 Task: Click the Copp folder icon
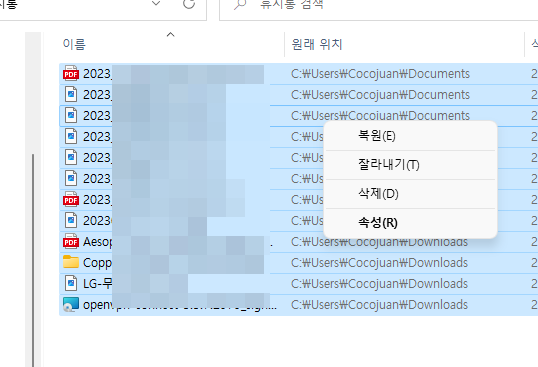(x=71, y=262)
